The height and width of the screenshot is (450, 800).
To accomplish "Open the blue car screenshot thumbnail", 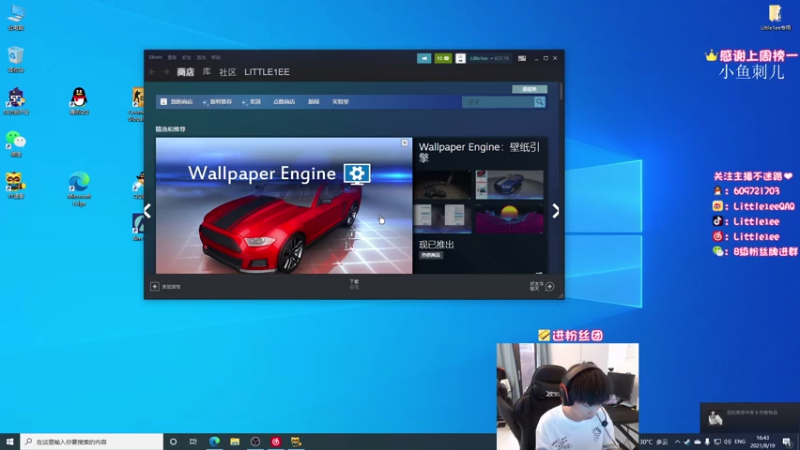I will coord(509,185).
